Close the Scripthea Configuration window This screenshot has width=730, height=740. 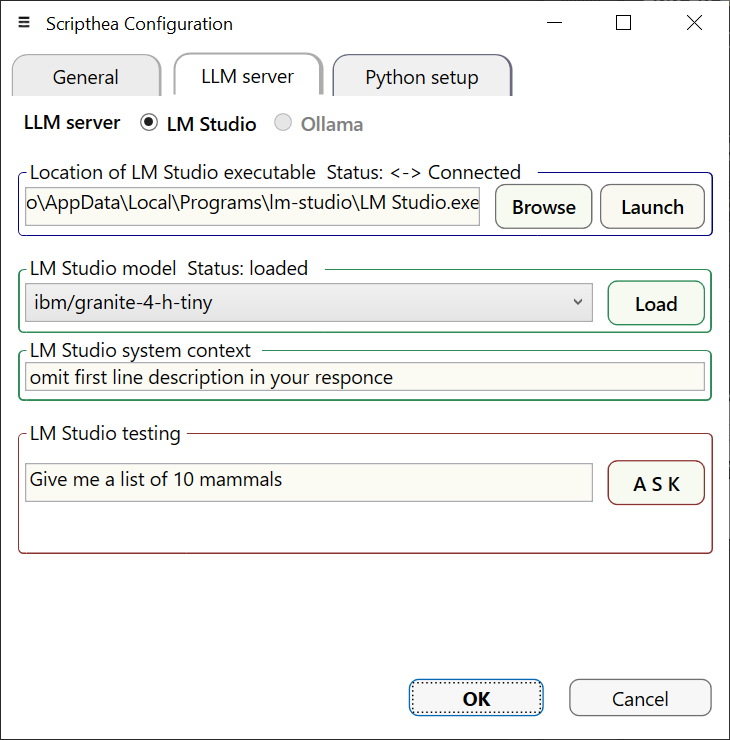pyautogui.click(x=694, y=23)
